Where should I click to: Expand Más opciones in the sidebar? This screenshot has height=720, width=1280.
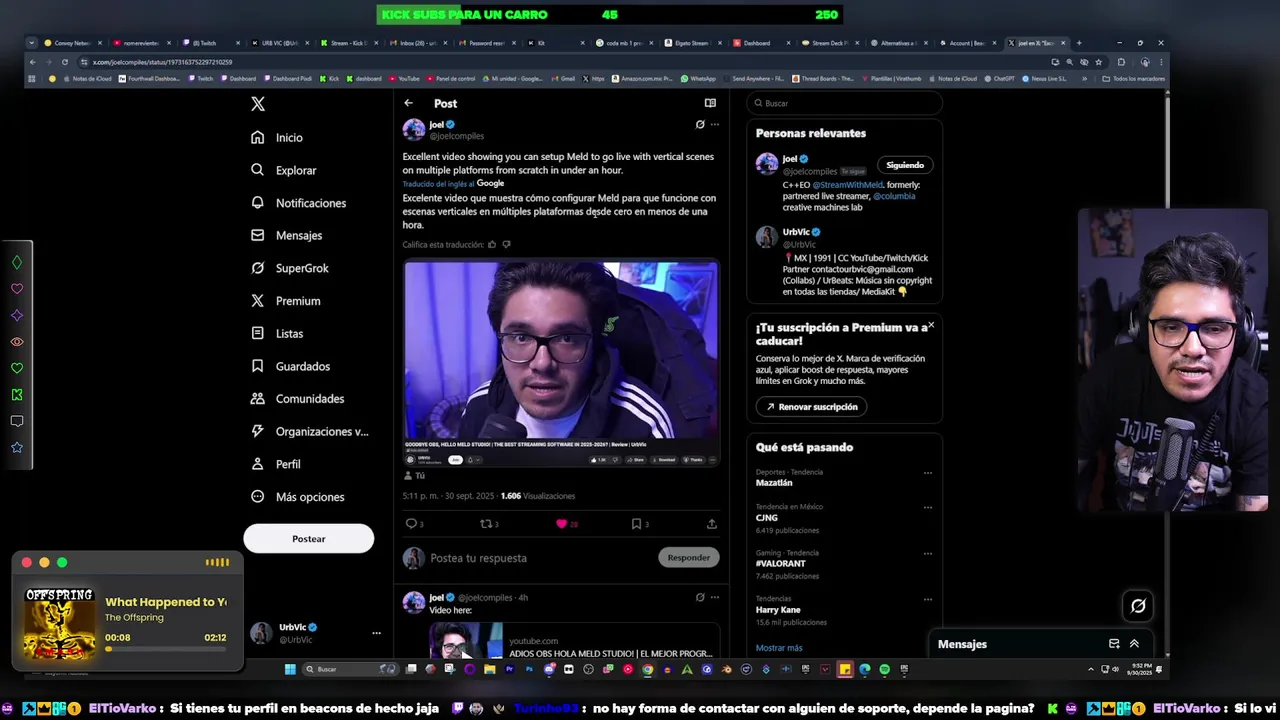[298, 497]
